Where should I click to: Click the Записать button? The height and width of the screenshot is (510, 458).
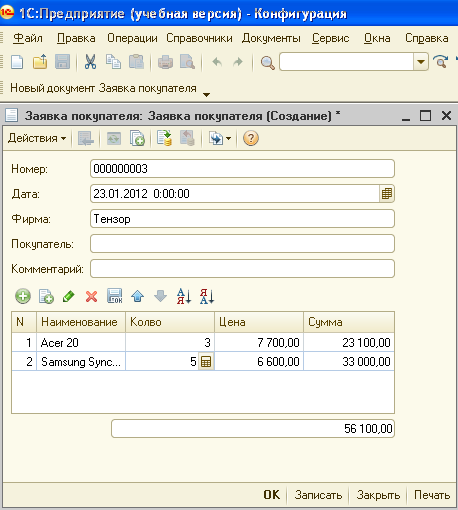pos(318,495)
